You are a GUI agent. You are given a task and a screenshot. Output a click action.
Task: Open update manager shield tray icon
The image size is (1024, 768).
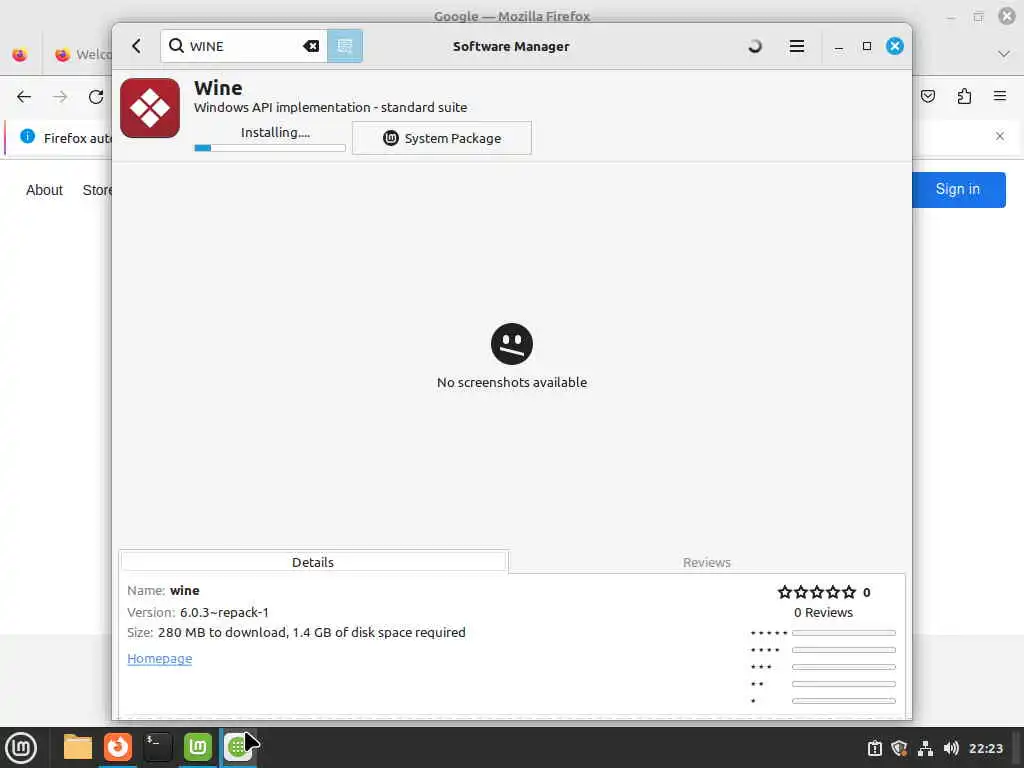tap(899, 748)
